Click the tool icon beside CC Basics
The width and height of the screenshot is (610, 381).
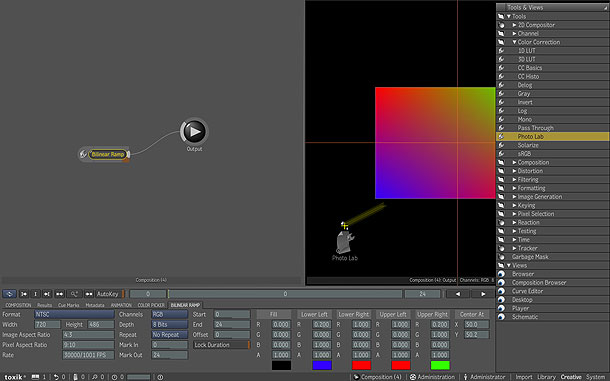501,68
